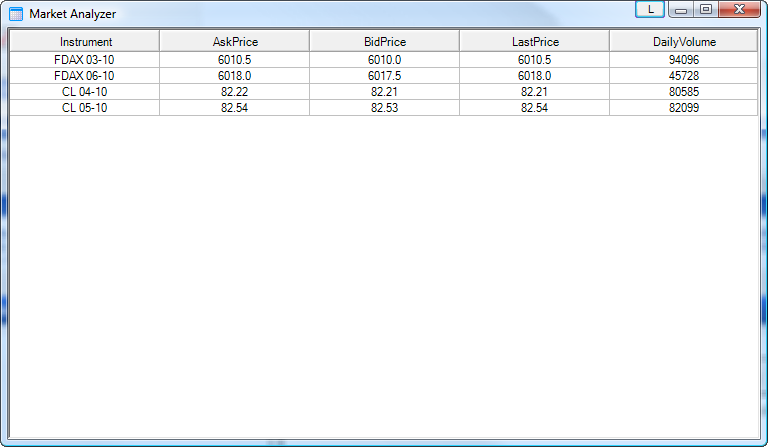
Task: Click daily volume 80585
Action: (684, 92)
